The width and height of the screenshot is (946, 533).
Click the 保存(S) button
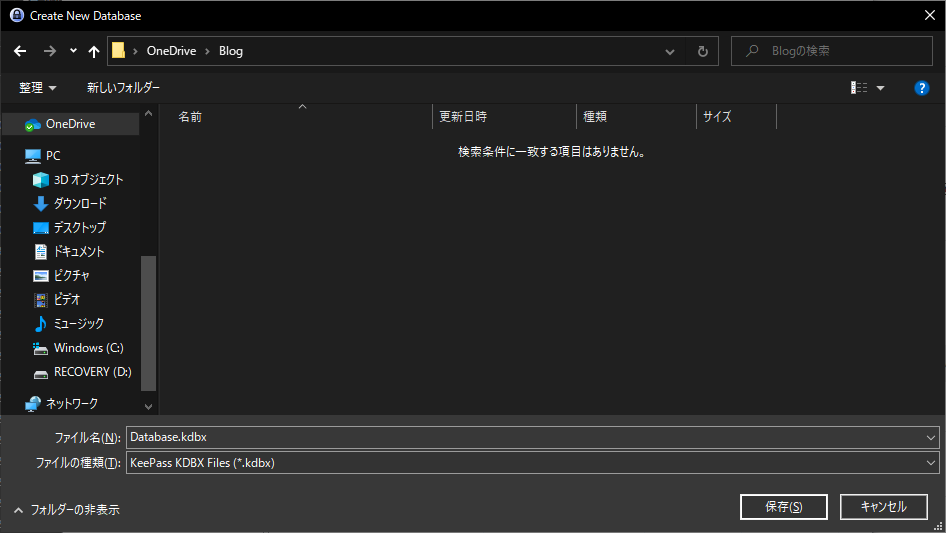coord(783,507)
